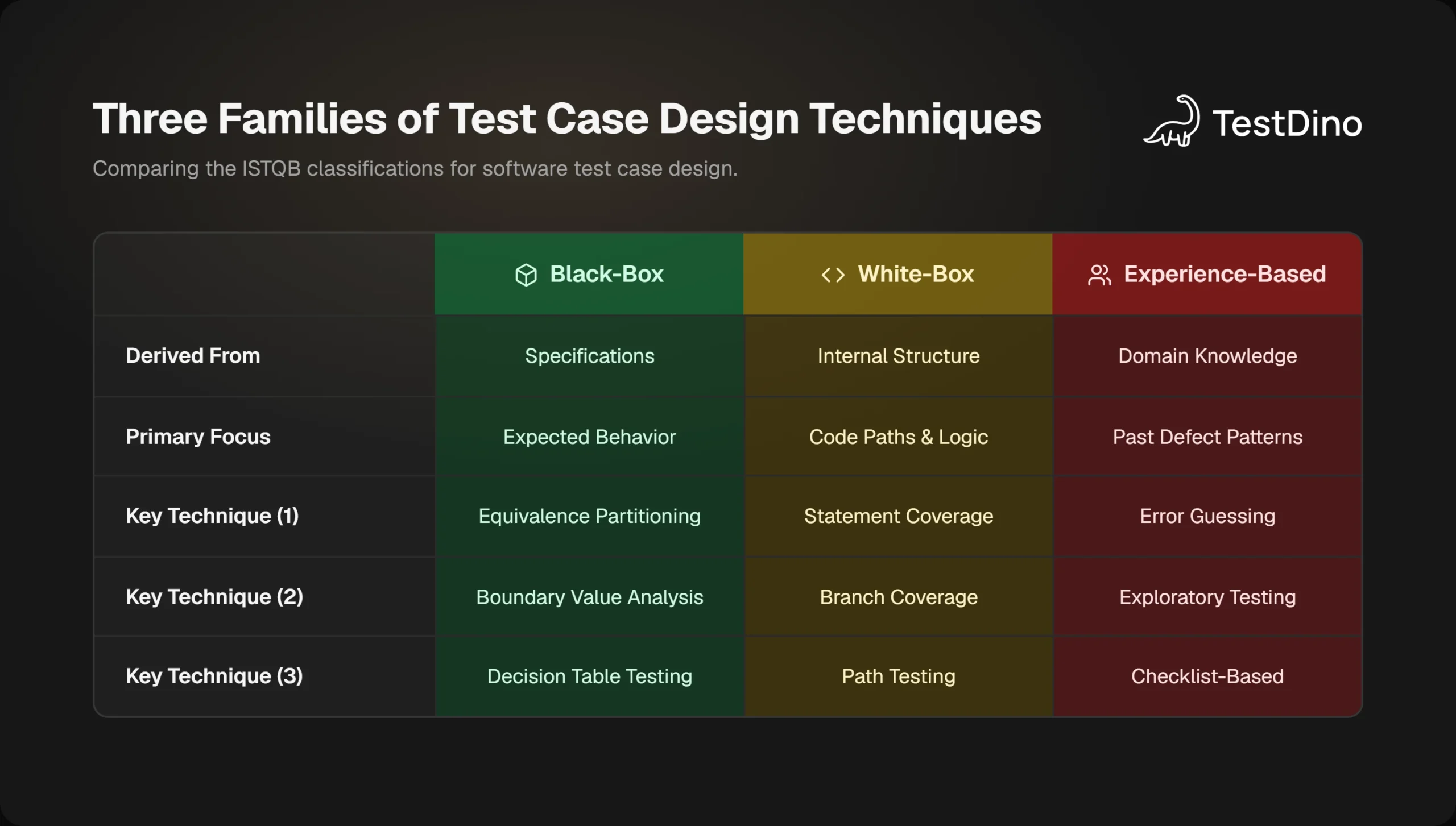
Task: Click the 'Primary Focus' row label
Action: click(x=198, y=437)
